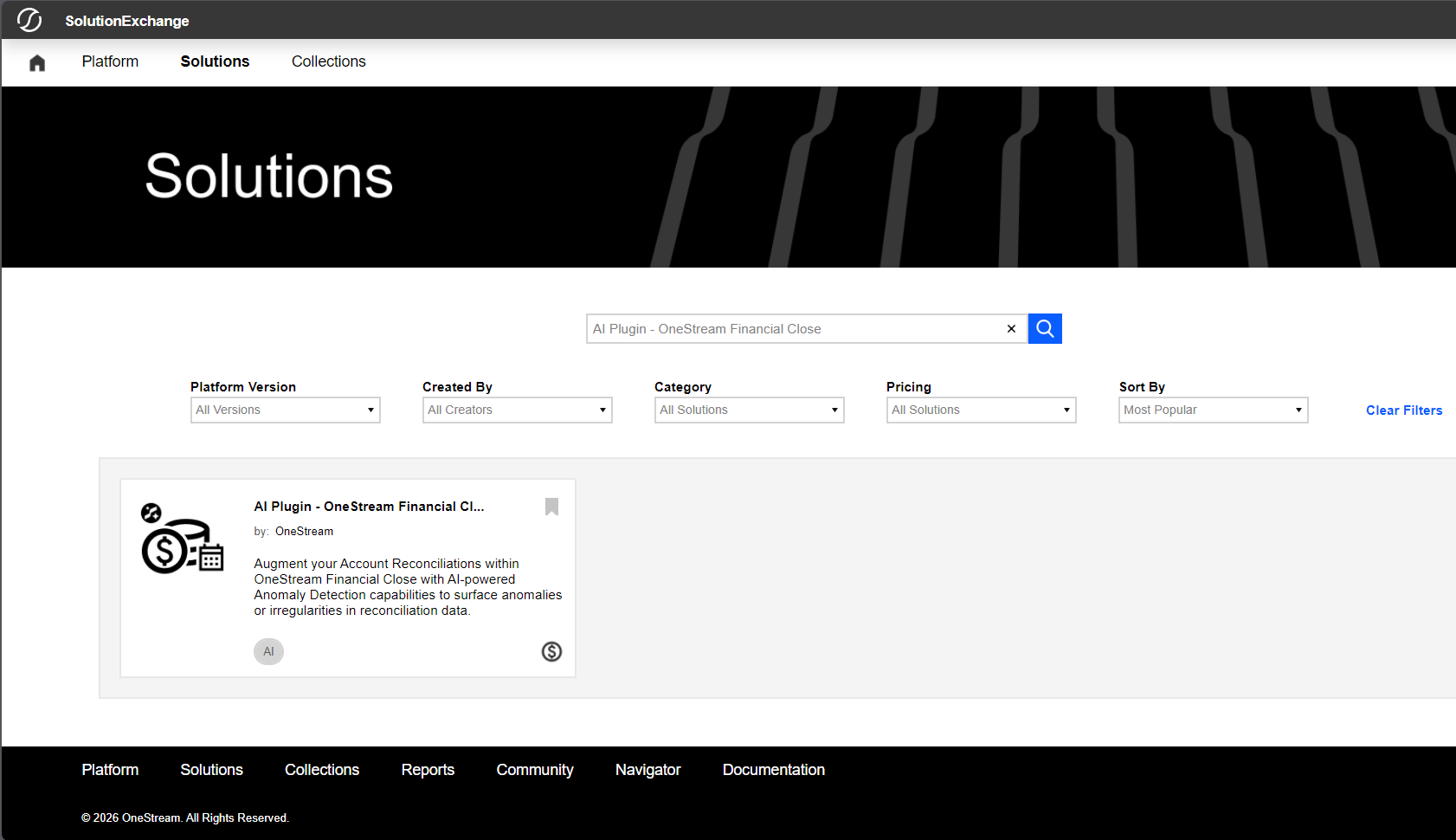Screen dimensions: 1456x840
Task: Visit Community from the footer
Action: click(x=535, y=770)
